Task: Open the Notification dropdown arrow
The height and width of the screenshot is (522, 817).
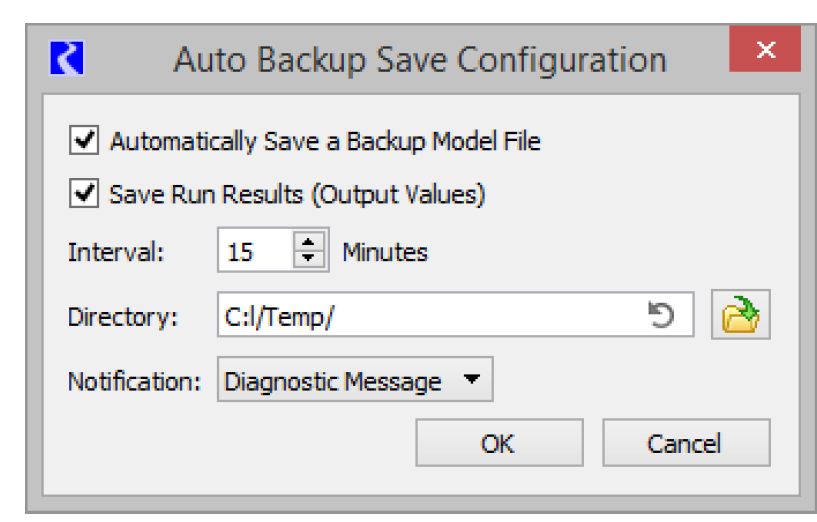Action: [472, 380]
